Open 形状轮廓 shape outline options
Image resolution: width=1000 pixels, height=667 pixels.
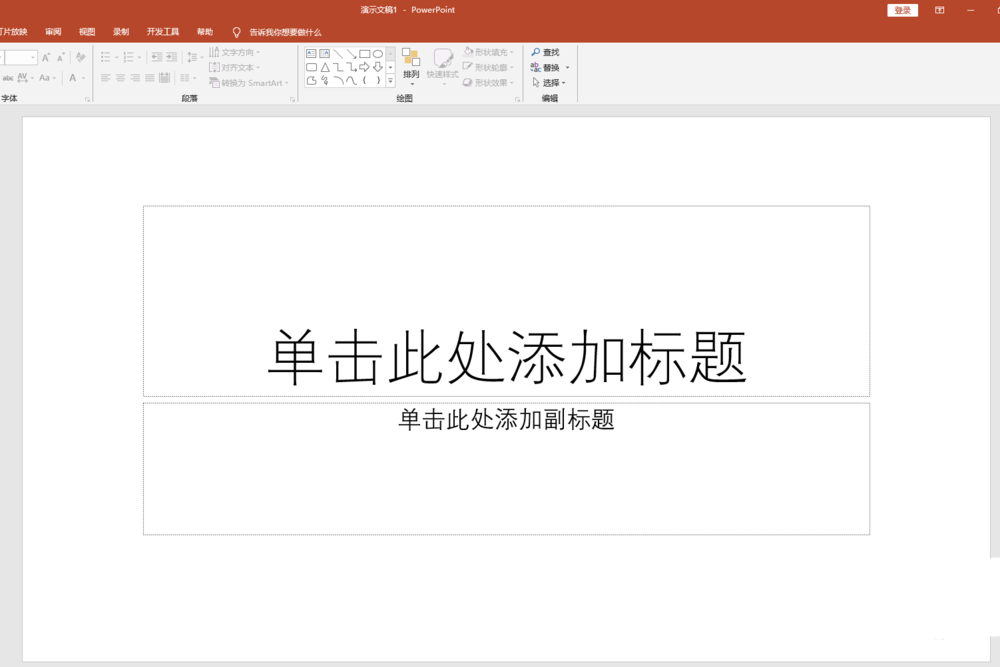(x=489, y=67)
